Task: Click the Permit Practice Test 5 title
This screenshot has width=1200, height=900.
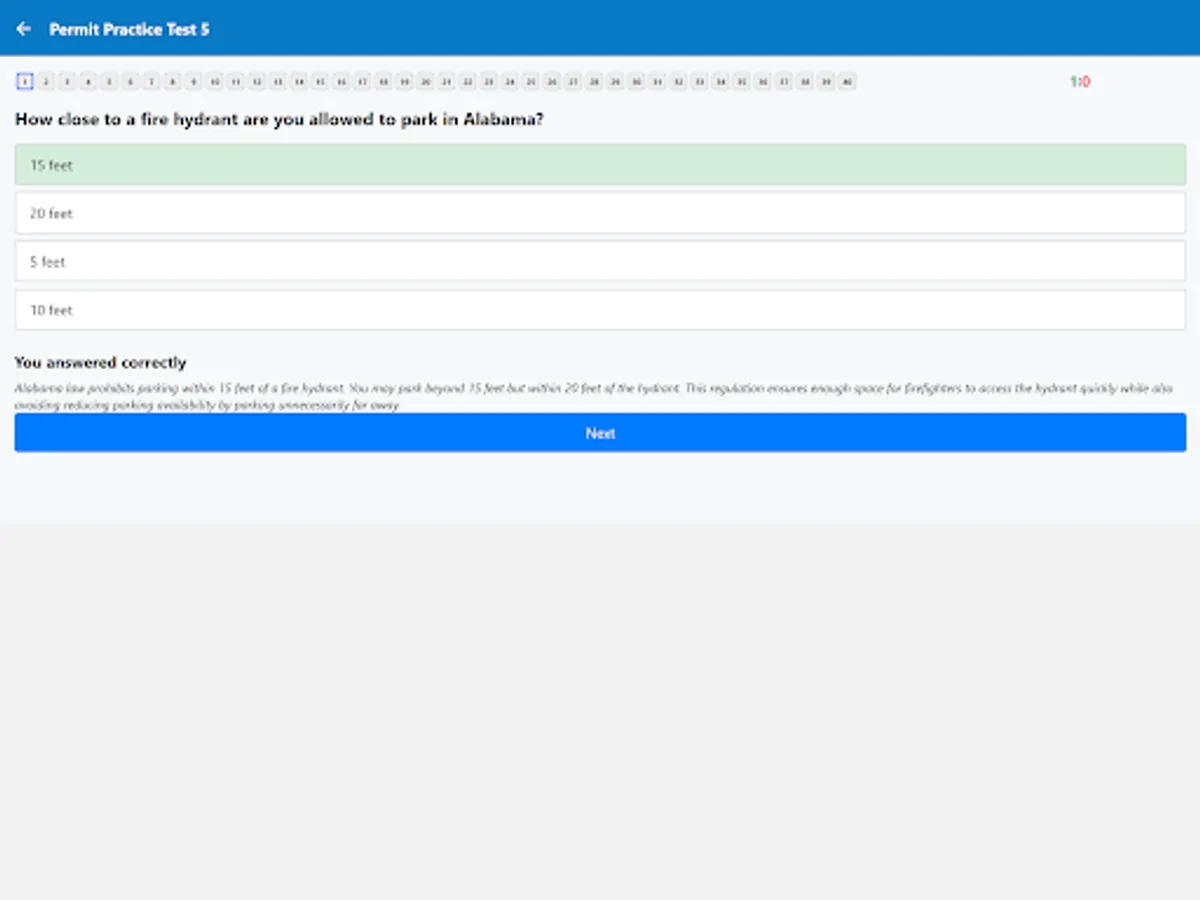Action: click(129, 29)
